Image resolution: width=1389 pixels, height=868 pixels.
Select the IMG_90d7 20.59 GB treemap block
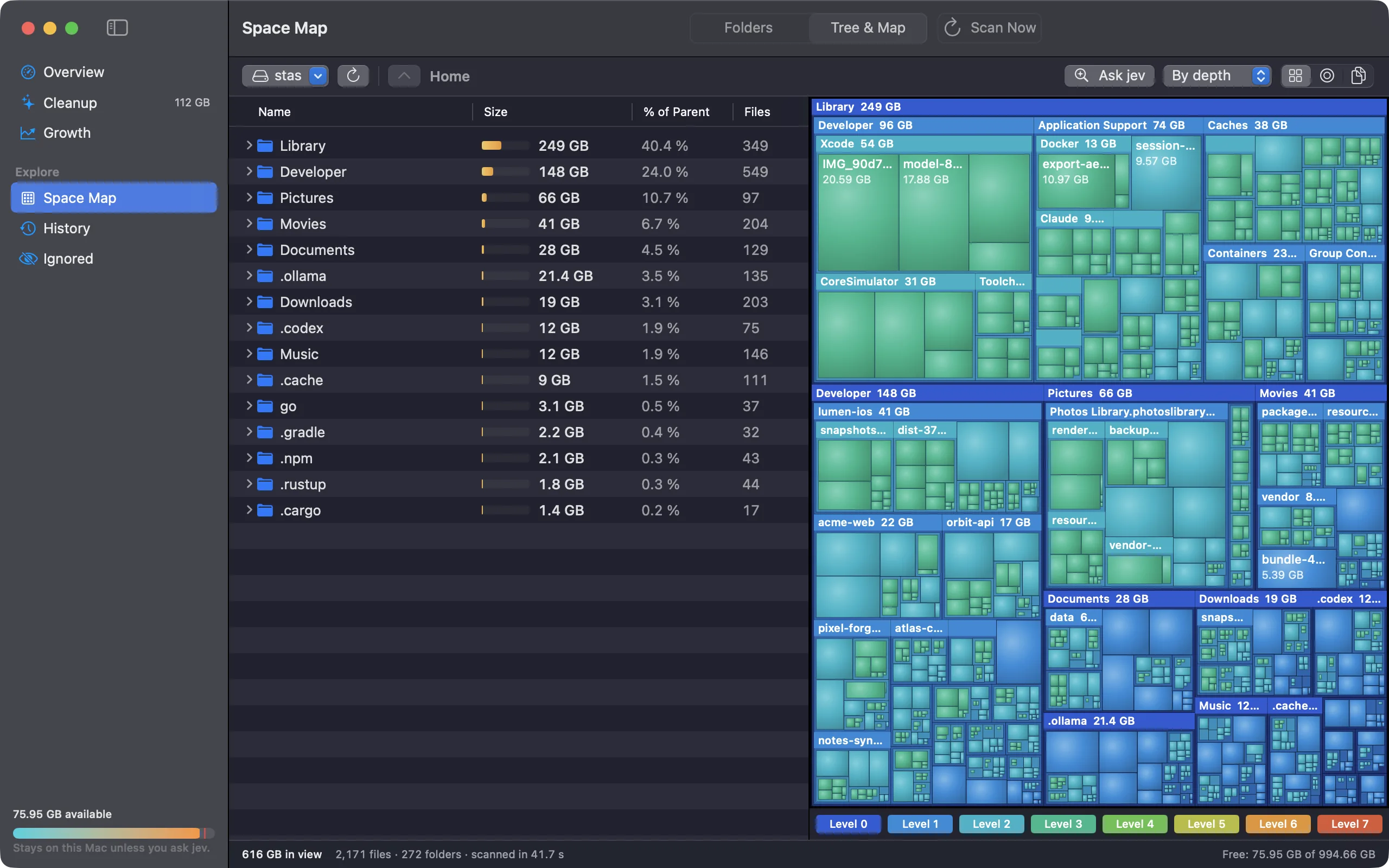point(857,213)
